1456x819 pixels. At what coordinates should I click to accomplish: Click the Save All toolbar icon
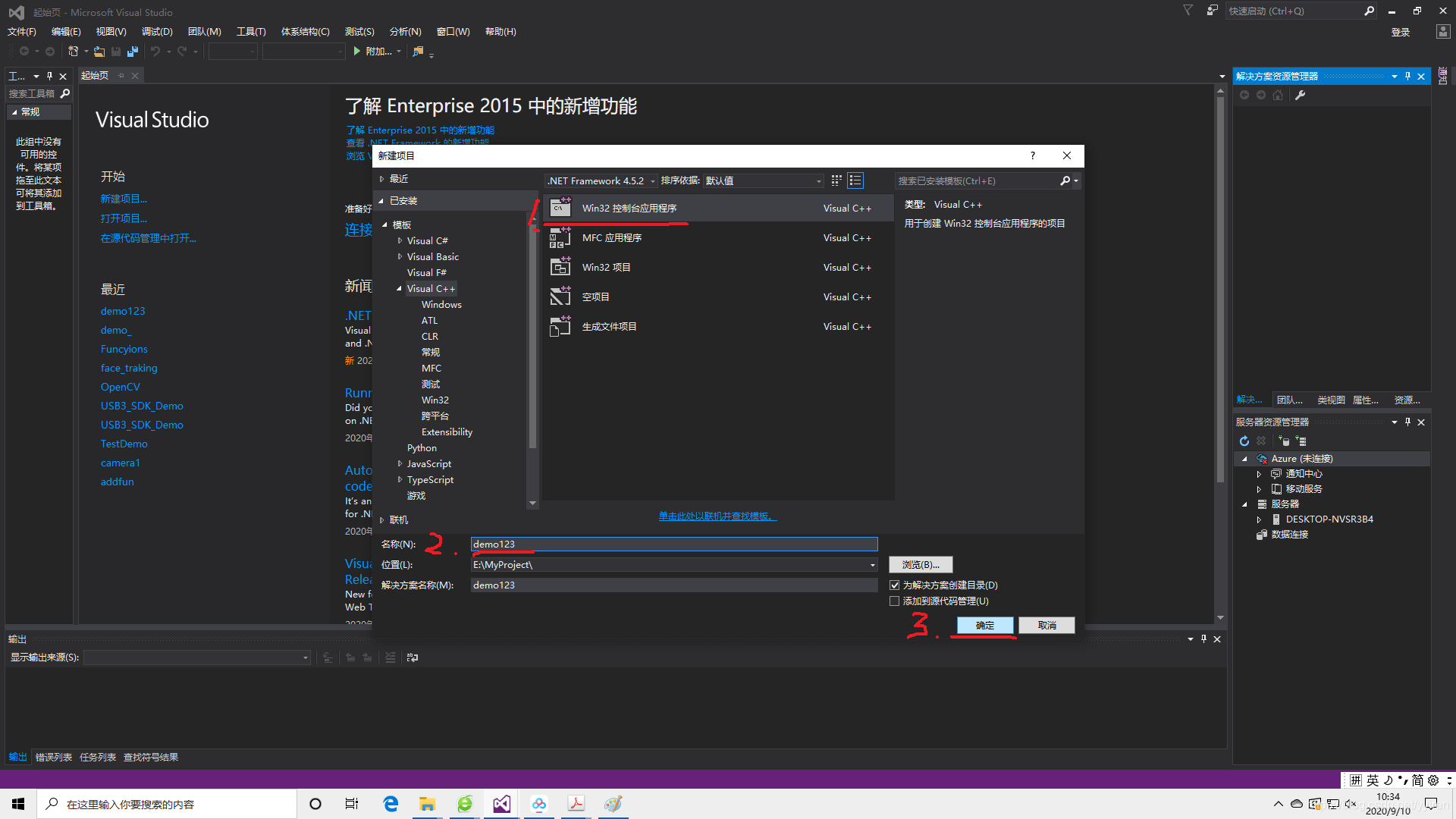133,52
